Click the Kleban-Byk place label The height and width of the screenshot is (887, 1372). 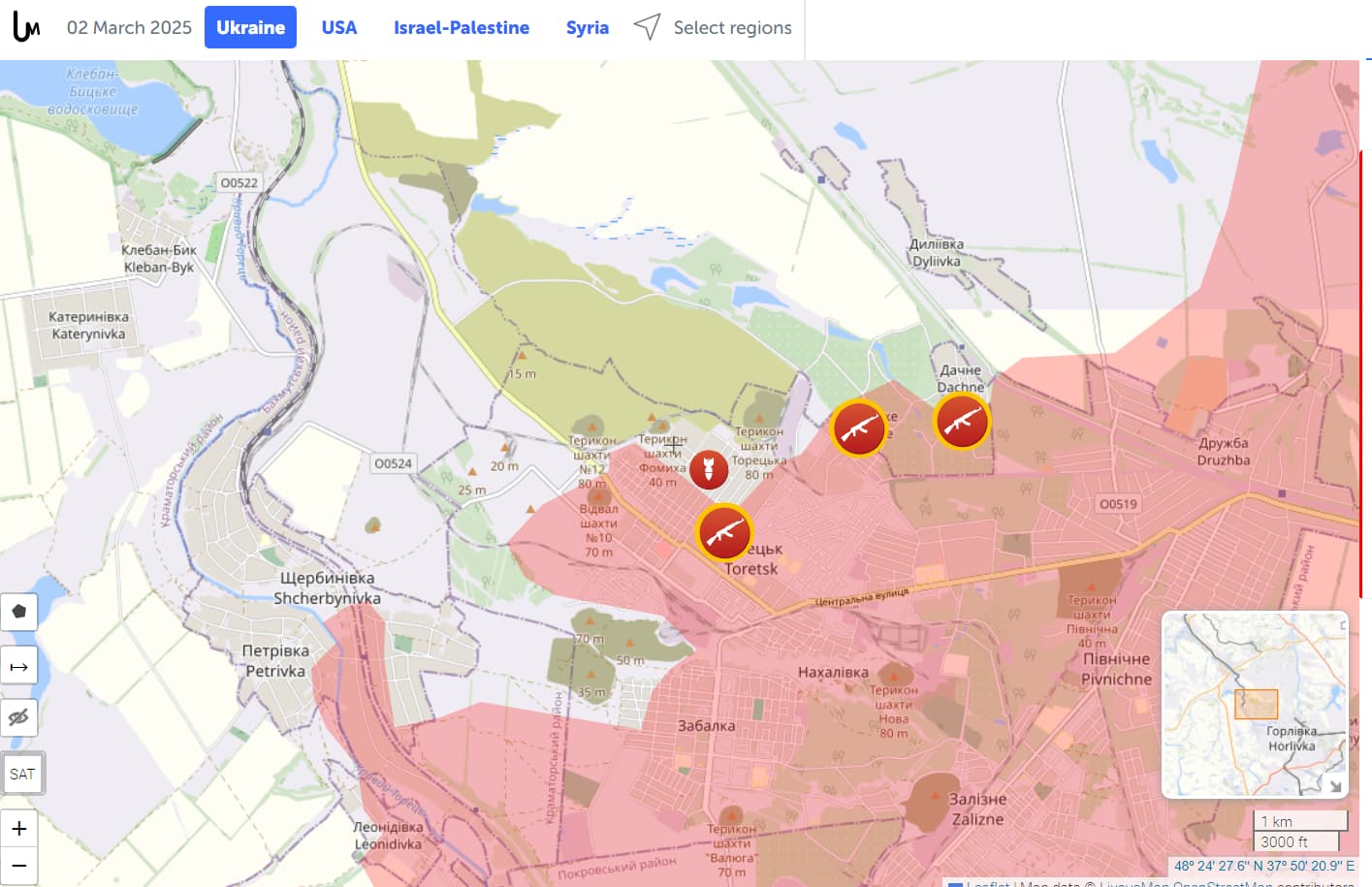pos(159,268)
